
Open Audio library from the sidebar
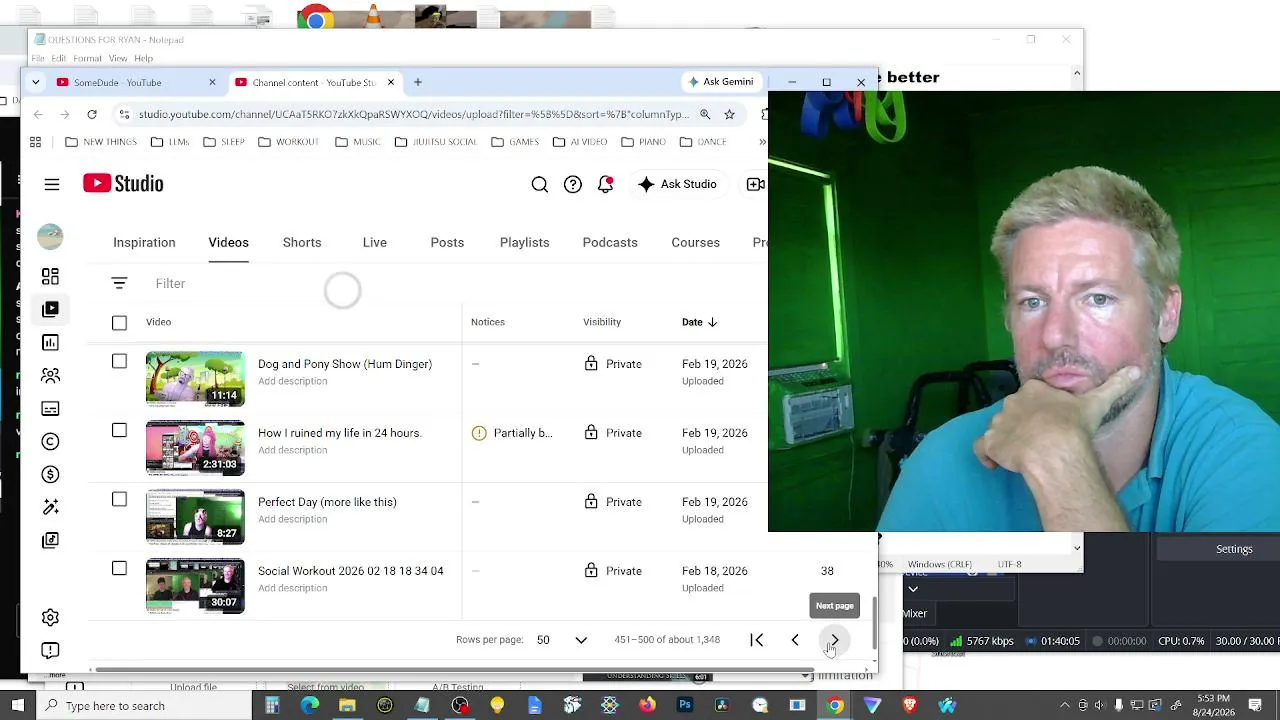[50, 540]
